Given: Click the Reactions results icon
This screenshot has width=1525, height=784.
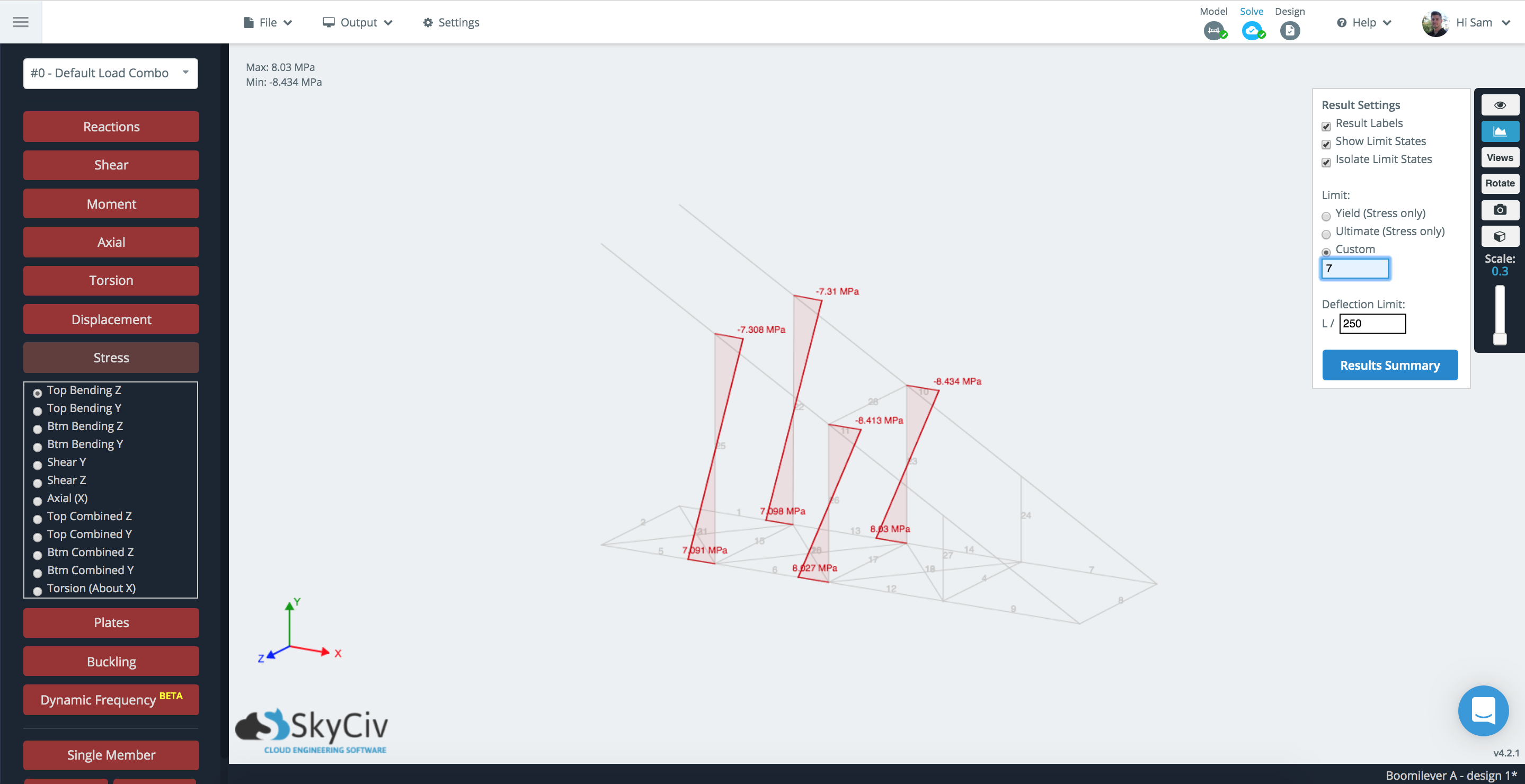Looking at the screenshot, I should [109, 126].
